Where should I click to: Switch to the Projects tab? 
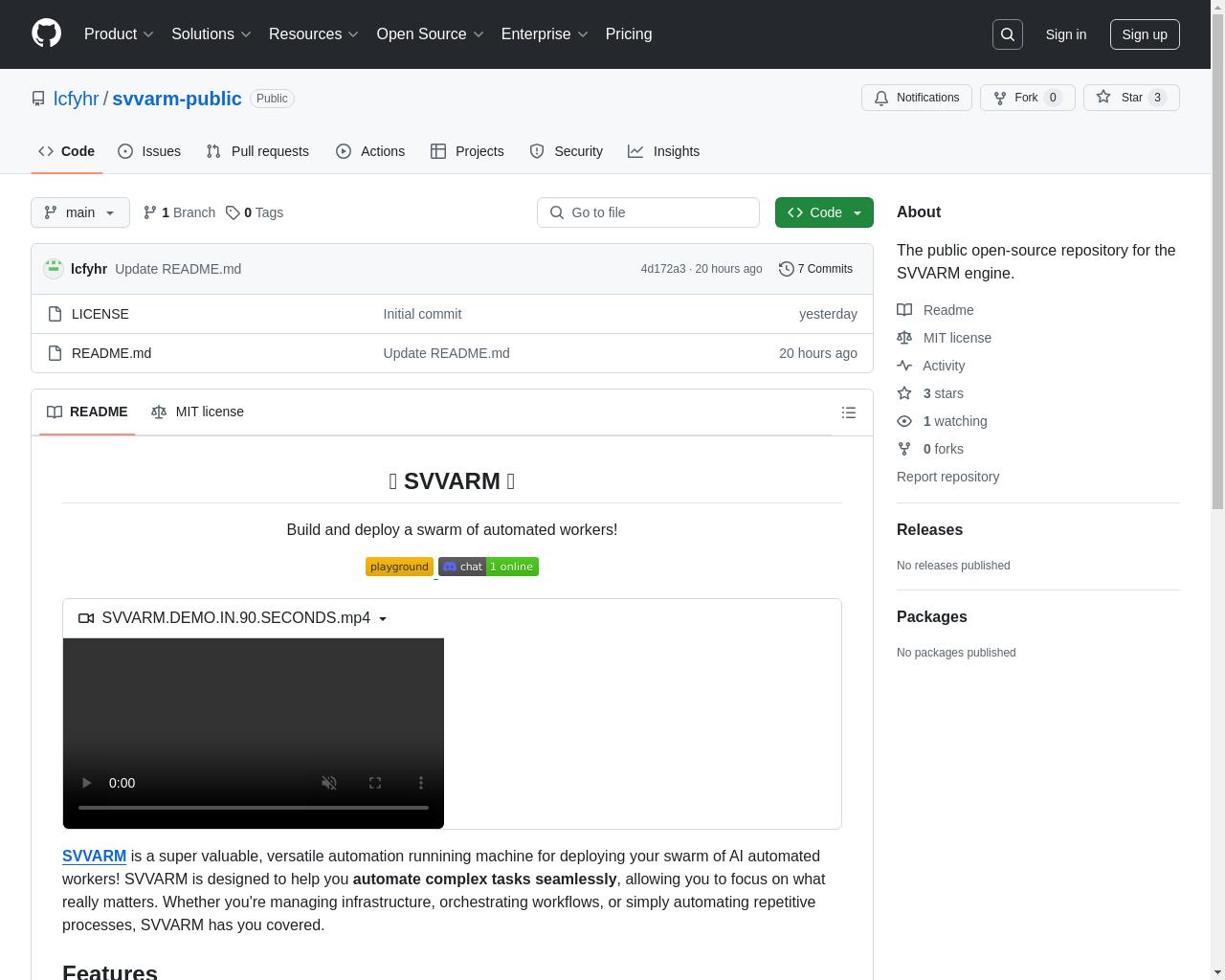467,151
